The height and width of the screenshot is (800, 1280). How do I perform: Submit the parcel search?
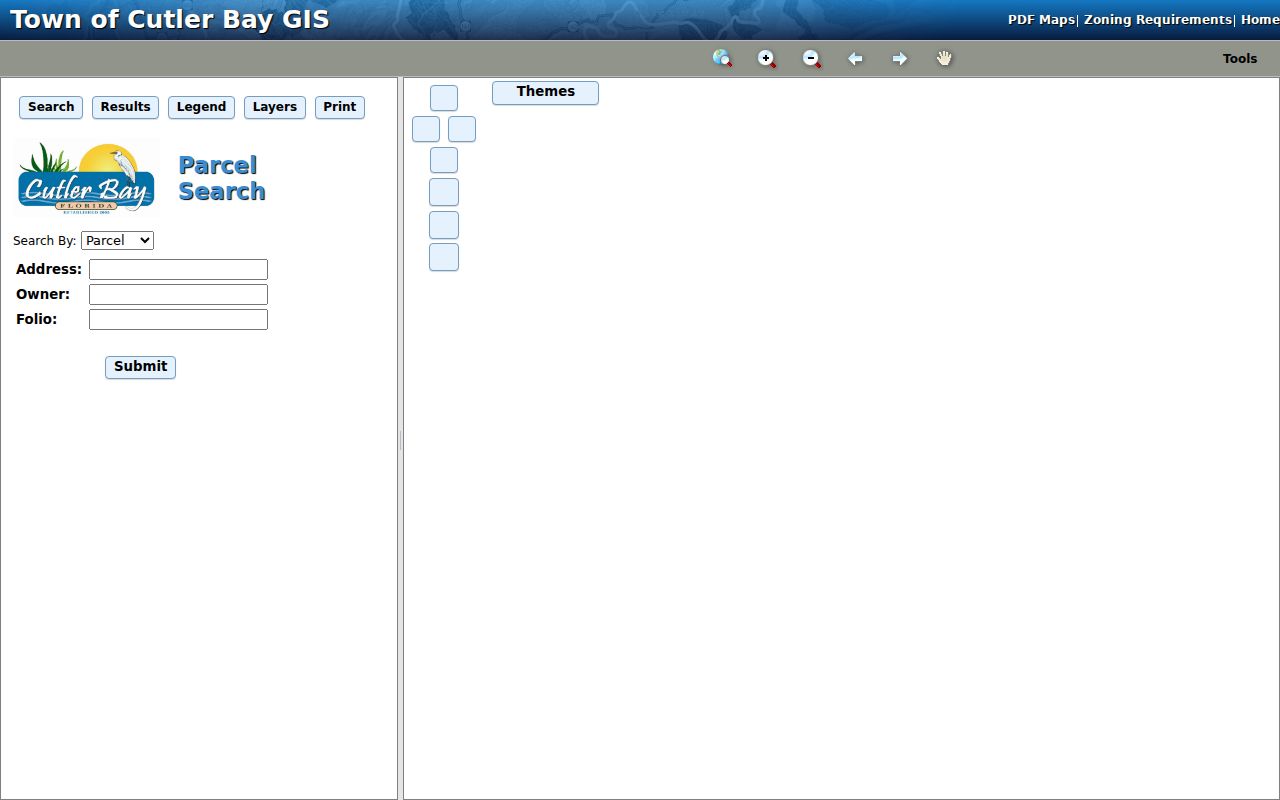[x=140, y=367]
